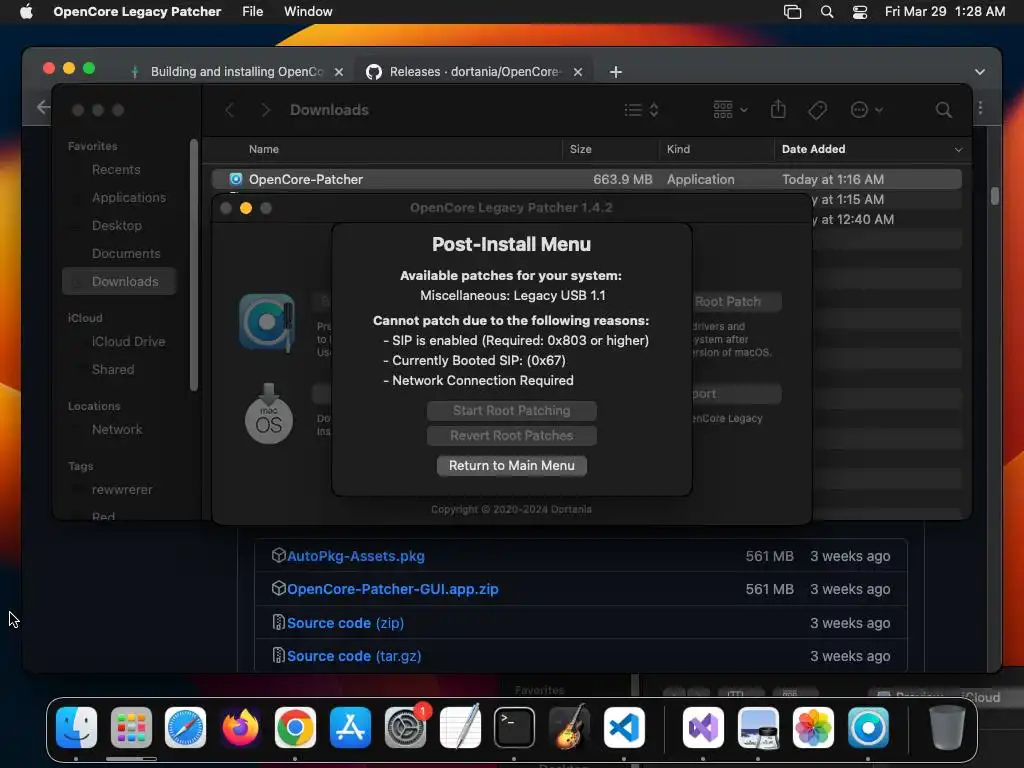Open Firefox from the Dock

pos(240,728)
